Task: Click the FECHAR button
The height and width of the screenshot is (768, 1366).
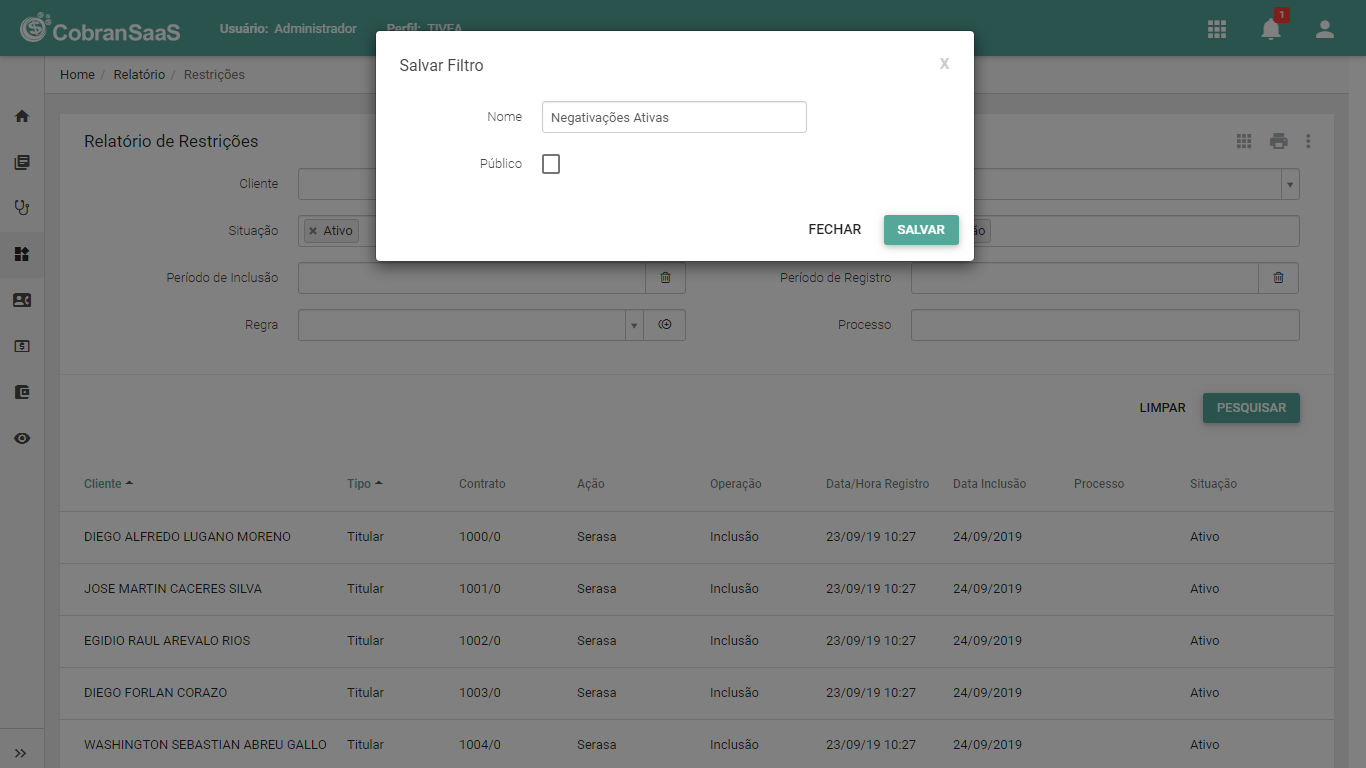Action: (835, 230)
